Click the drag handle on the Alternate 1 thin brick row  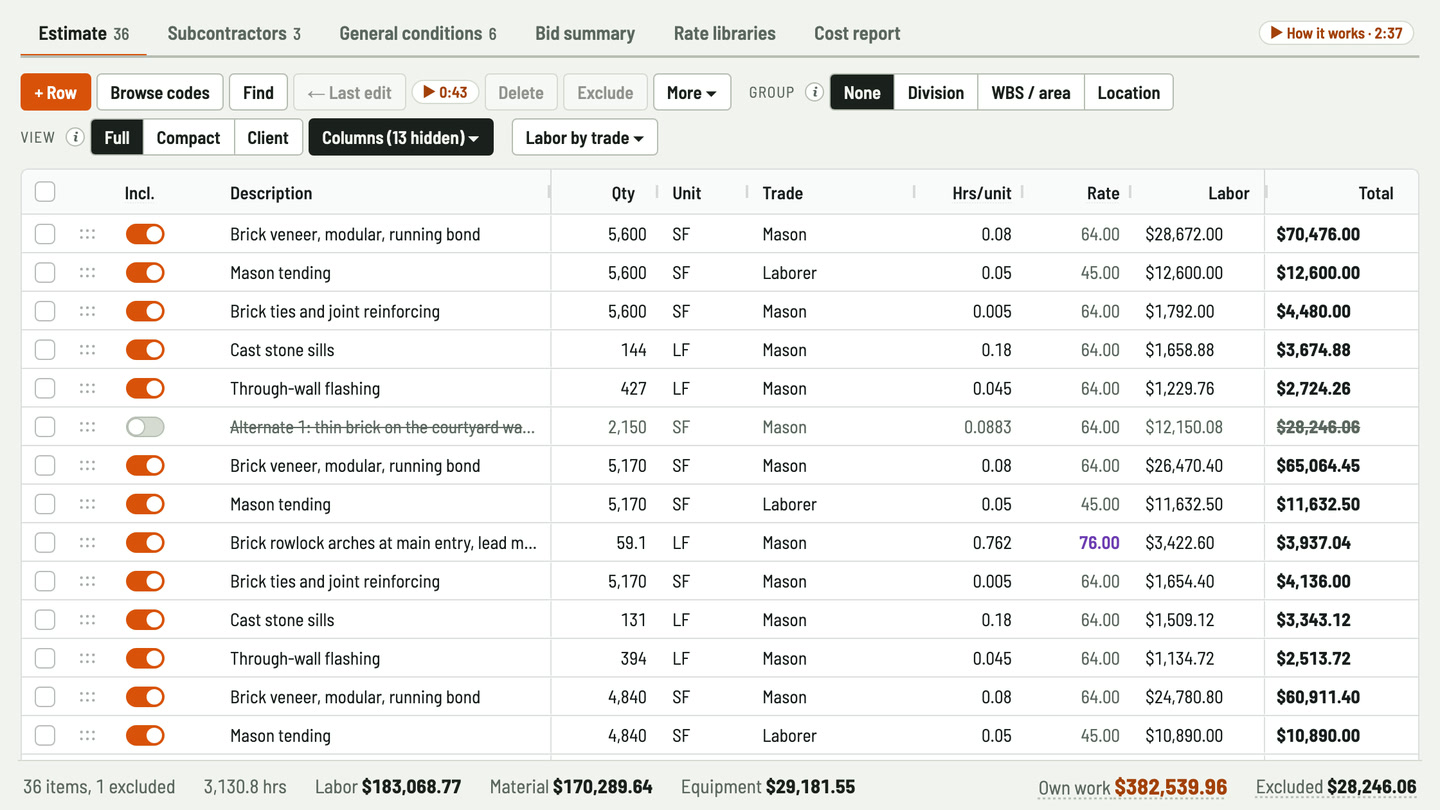(87, 427)
